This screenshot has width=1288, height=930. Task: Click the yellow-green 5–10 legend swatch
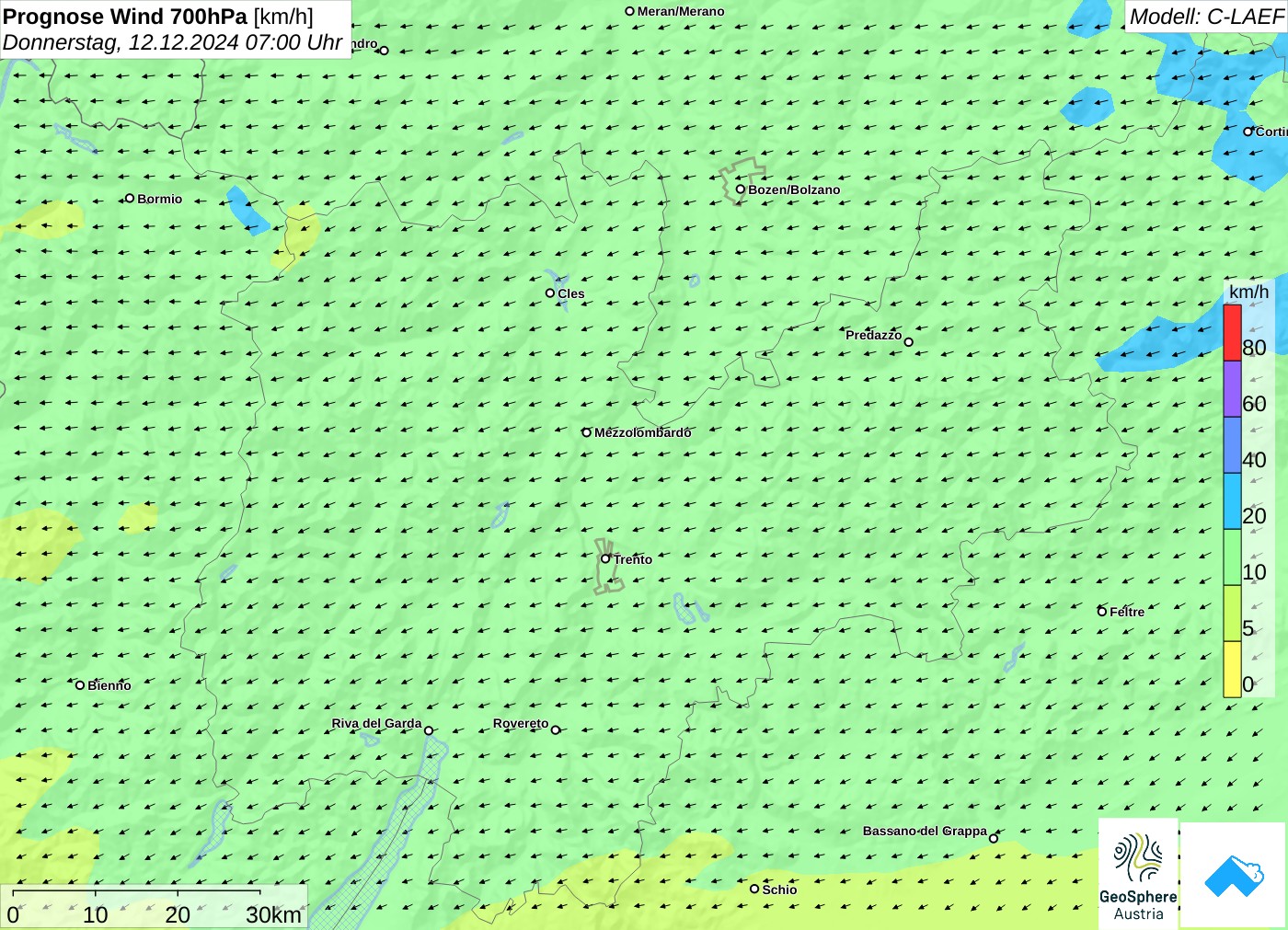click(1233, 614)
